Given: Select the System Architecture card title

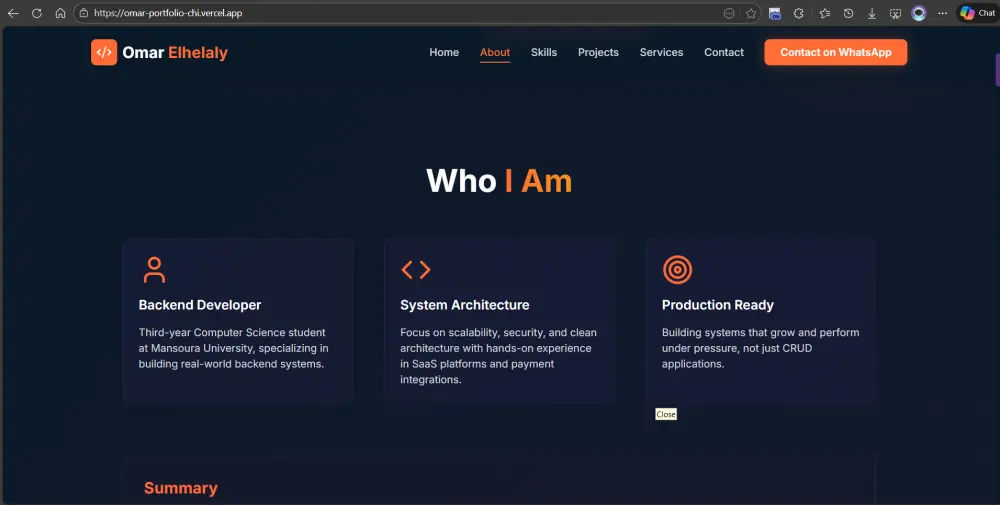Looking at the screenshot, I should click(464, 305).
